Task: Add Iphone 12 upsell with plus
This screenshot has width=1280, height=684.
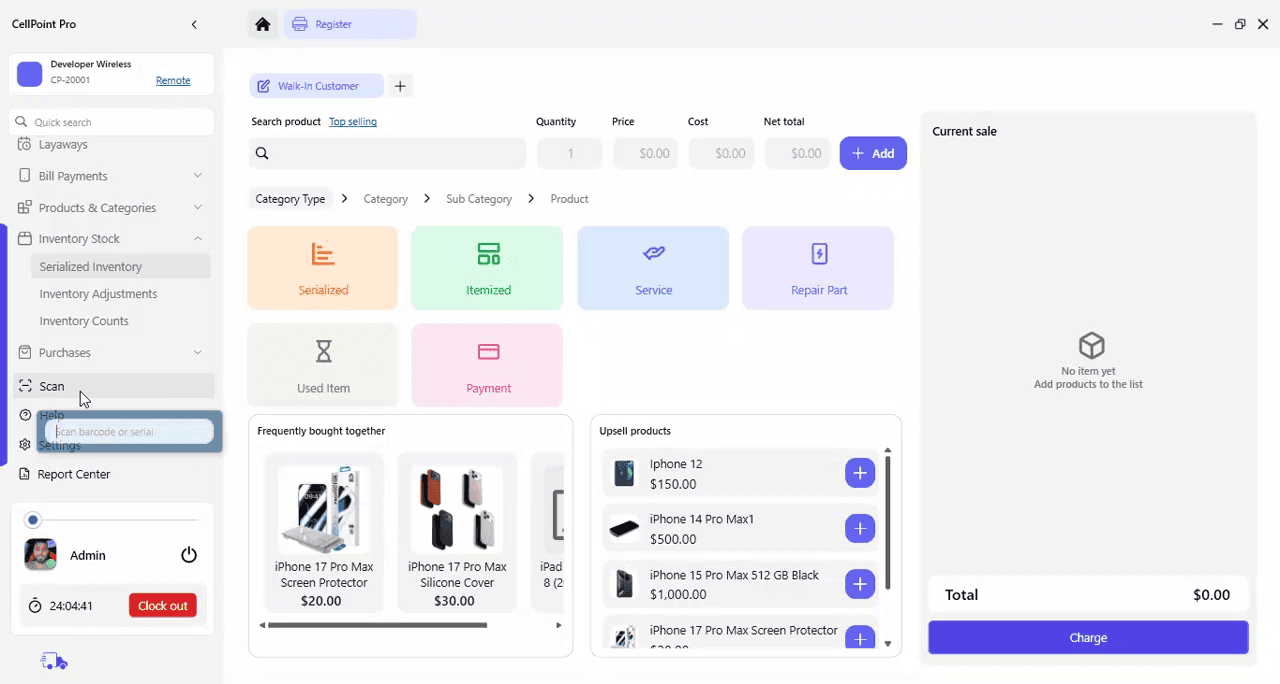Action: (x=860, y=473)
